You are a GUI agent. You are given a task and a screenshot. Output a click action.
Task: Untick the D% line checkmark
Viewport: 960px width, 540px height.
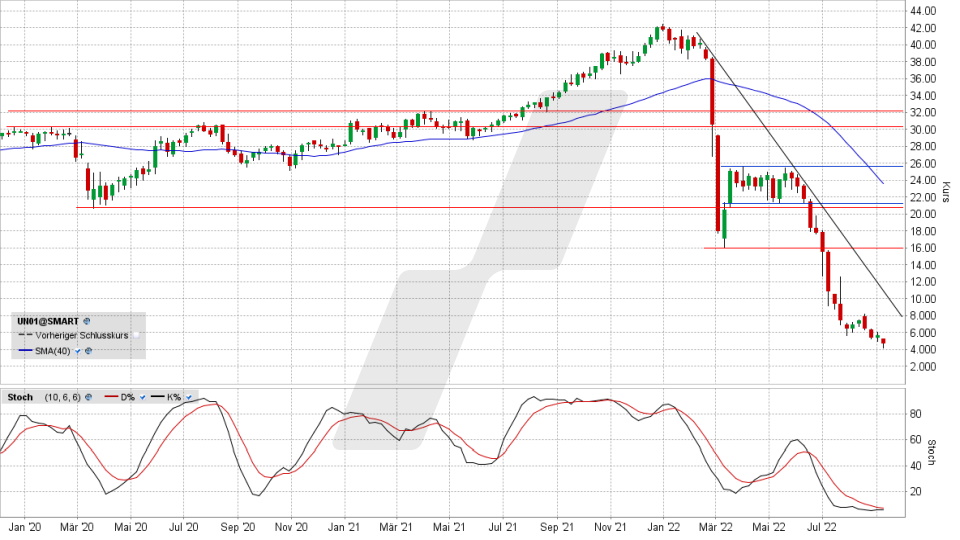(143, 397)
